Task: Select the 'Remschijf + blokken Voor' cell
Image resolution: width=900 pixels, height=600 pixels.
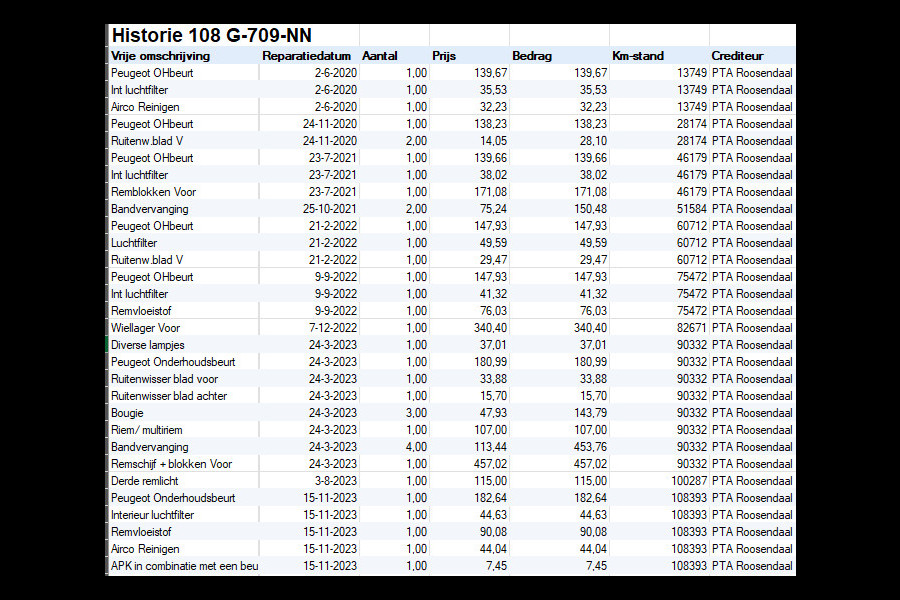Action: point(171,464)
